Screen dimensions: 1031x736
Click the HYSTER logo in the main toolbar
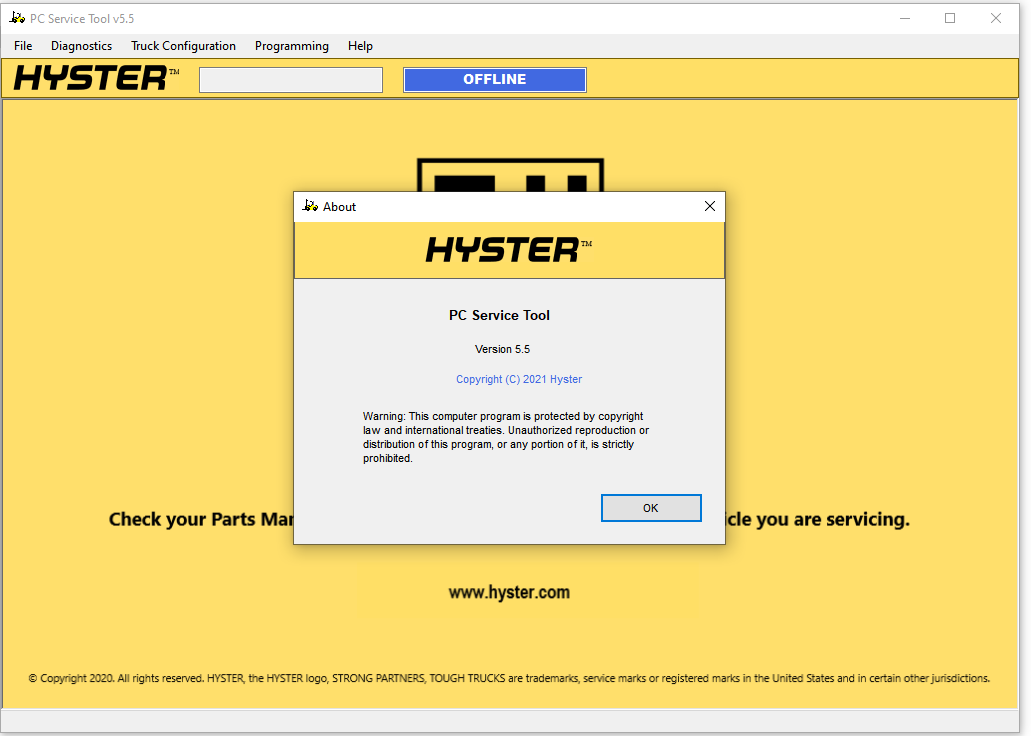click(96, 79)
